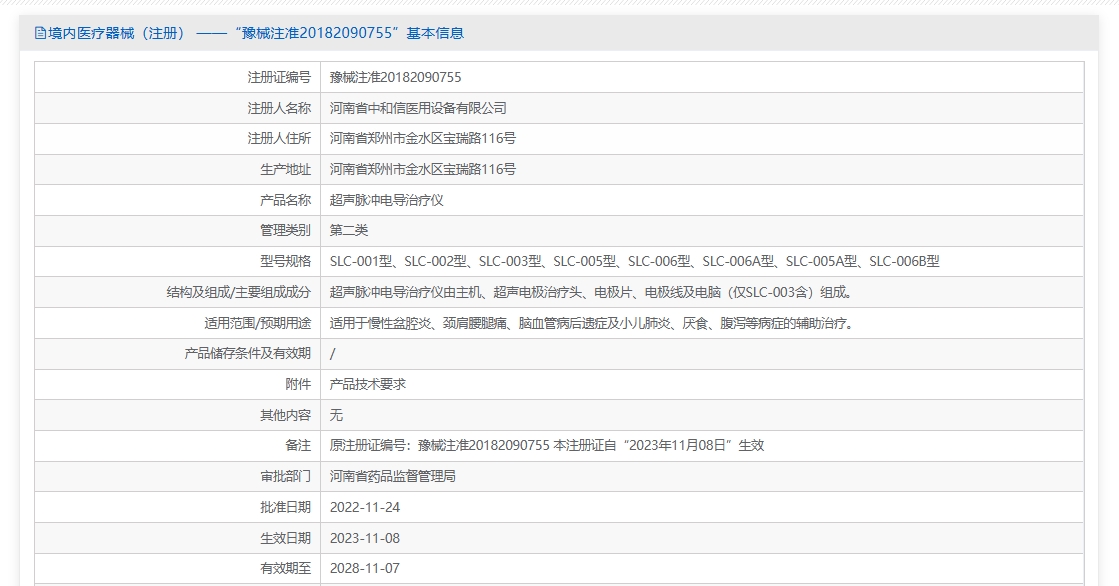
Task: Open the '产品技术要求' attachment
Action: click(x=368, y=384)
